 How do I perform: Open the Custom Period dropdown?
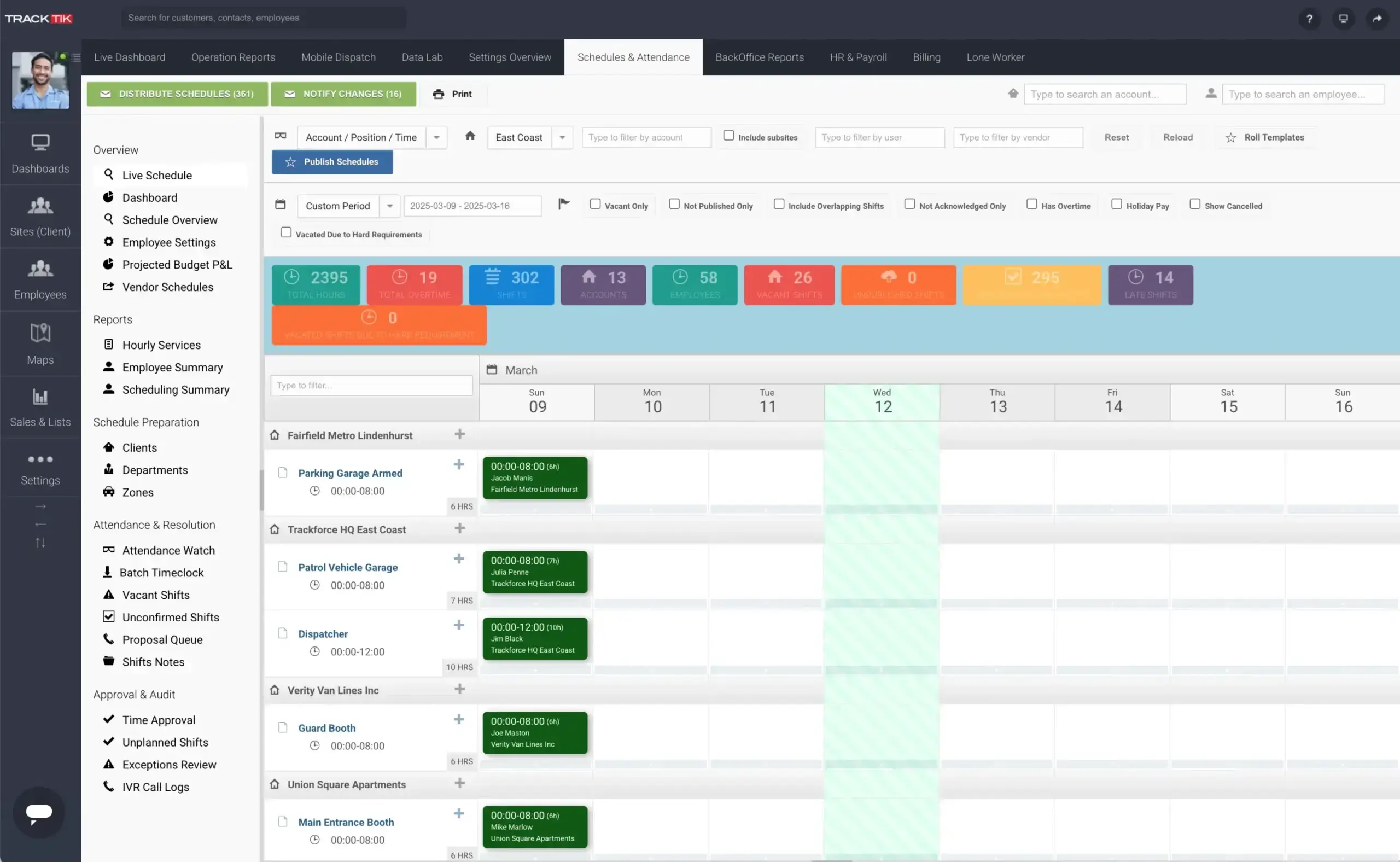(390, 206)
